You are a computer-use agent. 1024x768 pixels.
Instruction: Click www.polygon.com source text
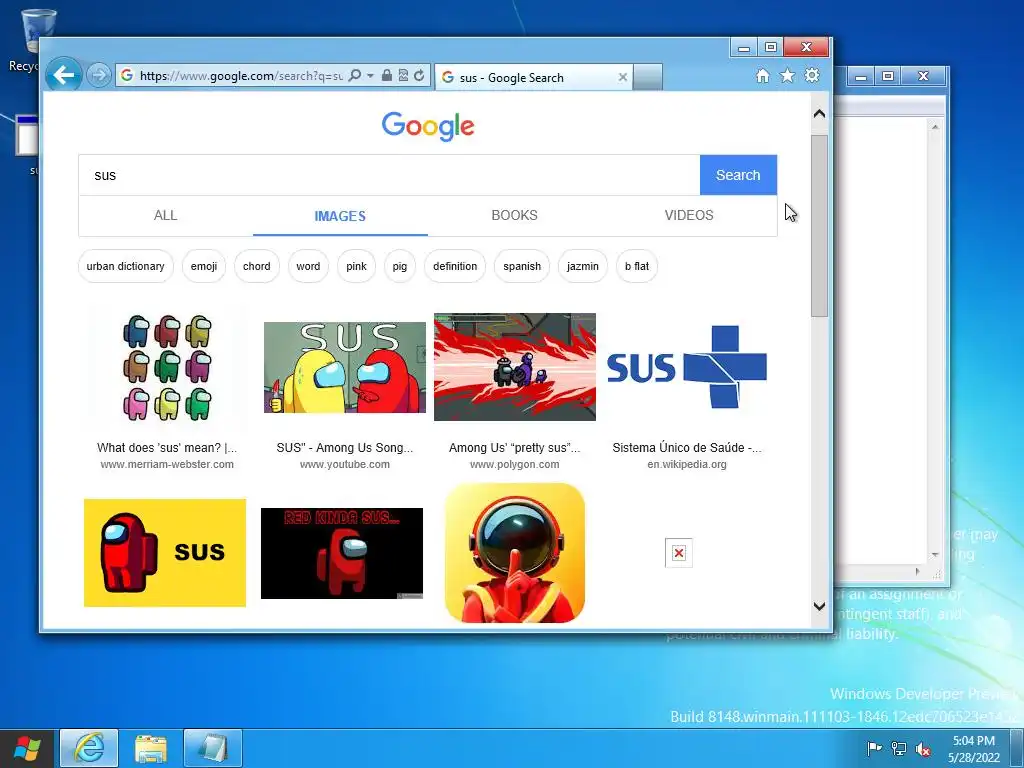point(515,464)
